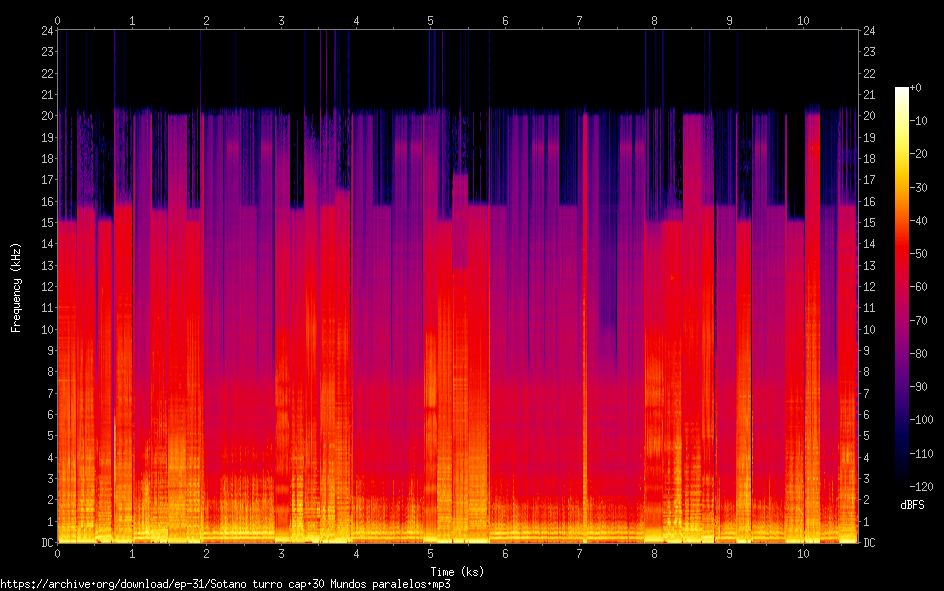Click tick "1" on the top time axis
Screen dimensions: 944x591
pos(132,21)
